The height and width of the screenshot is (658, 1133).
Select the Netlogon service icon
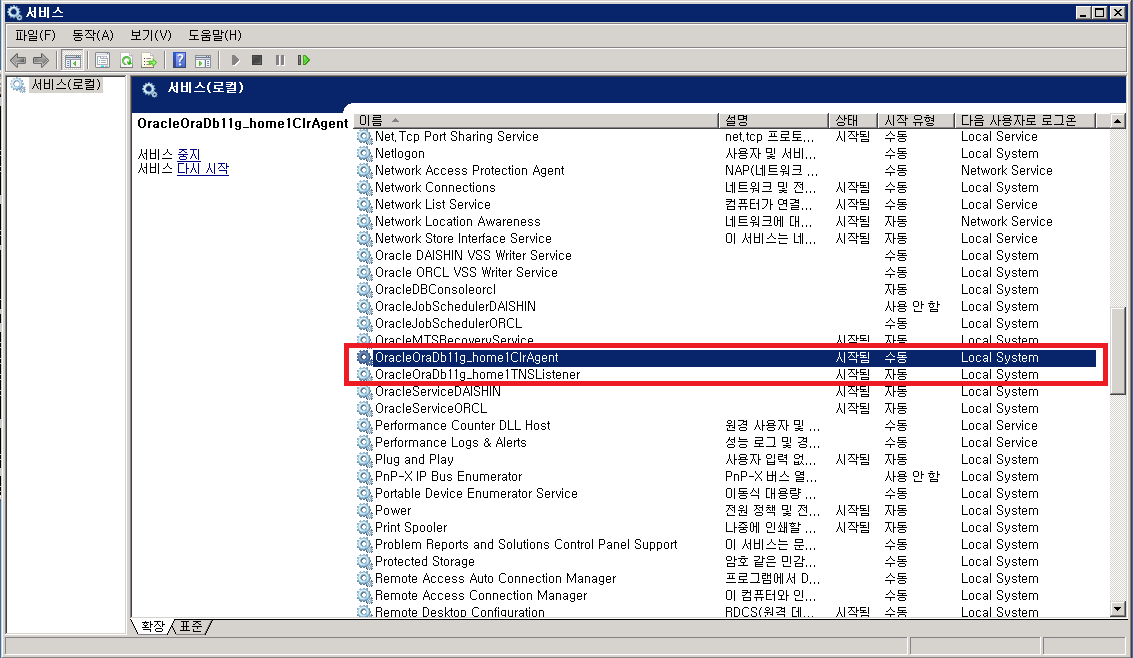pos(364,153)
